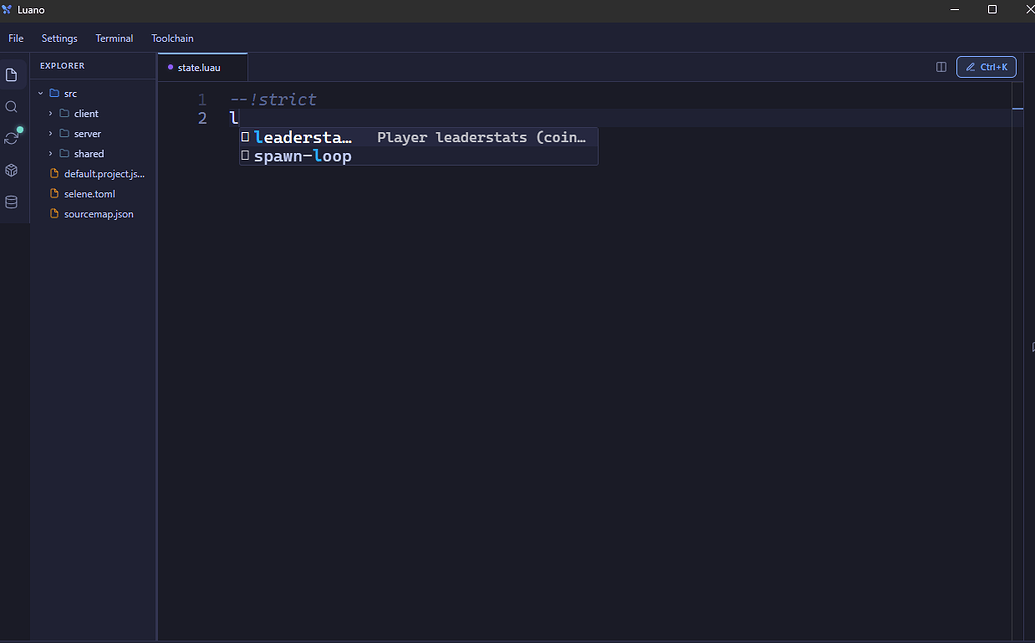Click line number 2 in gutter
The image size is (1035, 643).
point(203,118)
